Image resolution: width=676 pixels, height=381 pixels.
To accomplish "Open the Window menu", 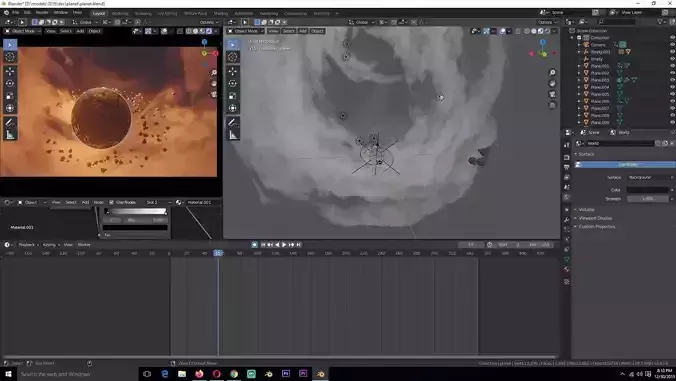I will 61,12.
